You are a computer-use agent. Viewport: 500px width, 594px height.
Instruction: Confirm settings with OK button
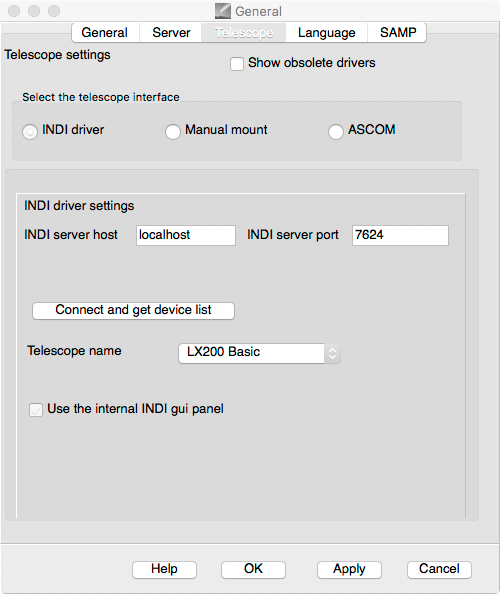click(x=253, y=569)
